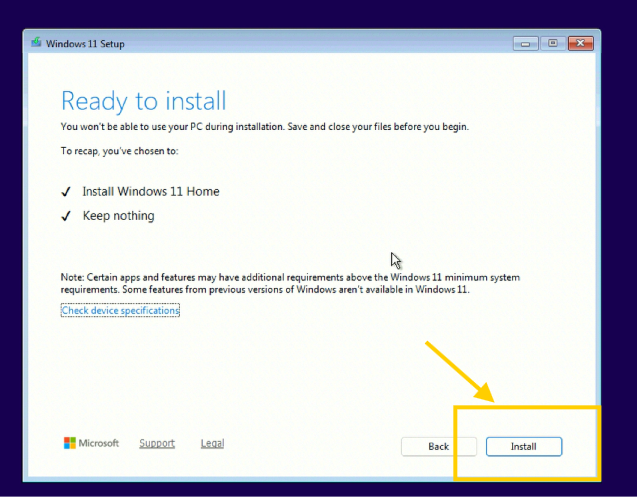Click the 'To recap, you've chosen to:' text

(x=119, y=151)
